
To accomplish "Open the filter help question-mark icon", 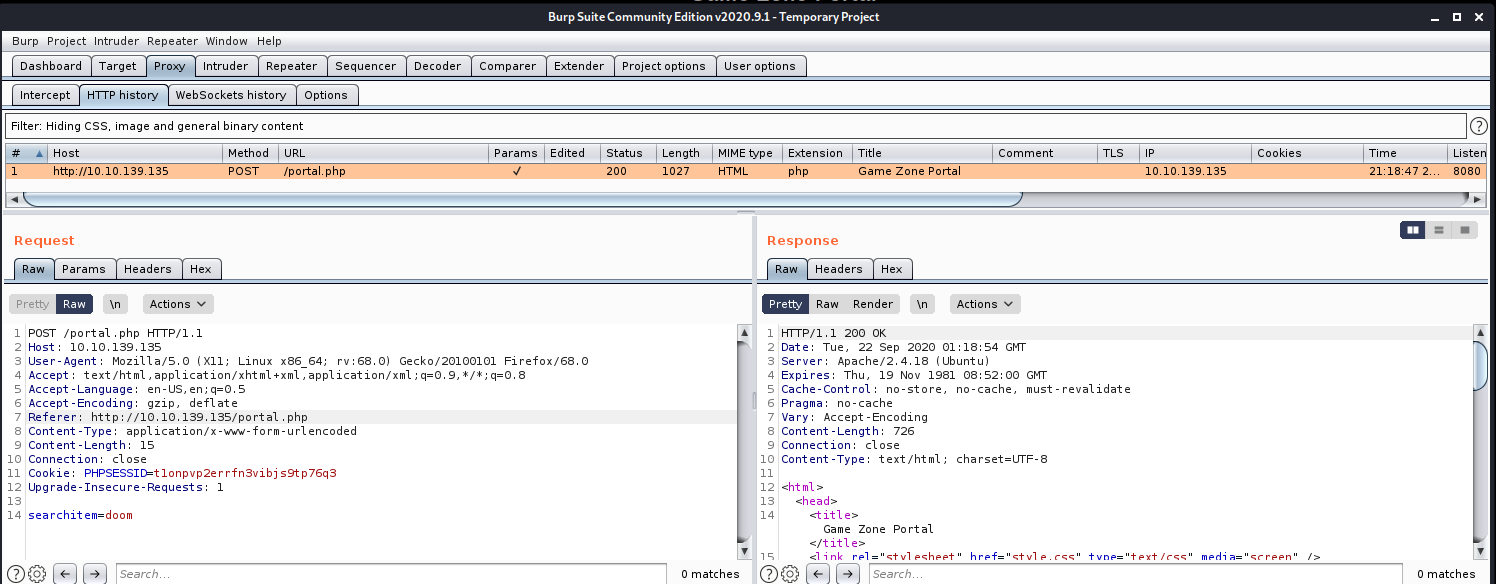I will [1479, 126].
